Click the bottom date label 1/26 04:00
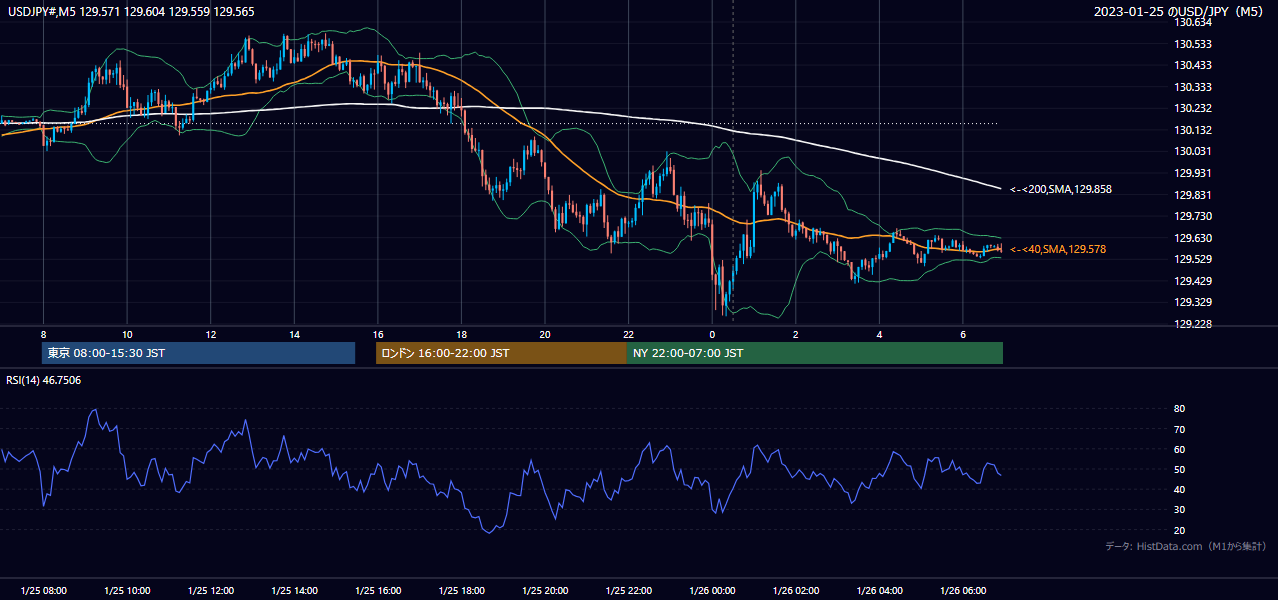The width and height of the screenshot is (1278, 600). click(879, 591)
